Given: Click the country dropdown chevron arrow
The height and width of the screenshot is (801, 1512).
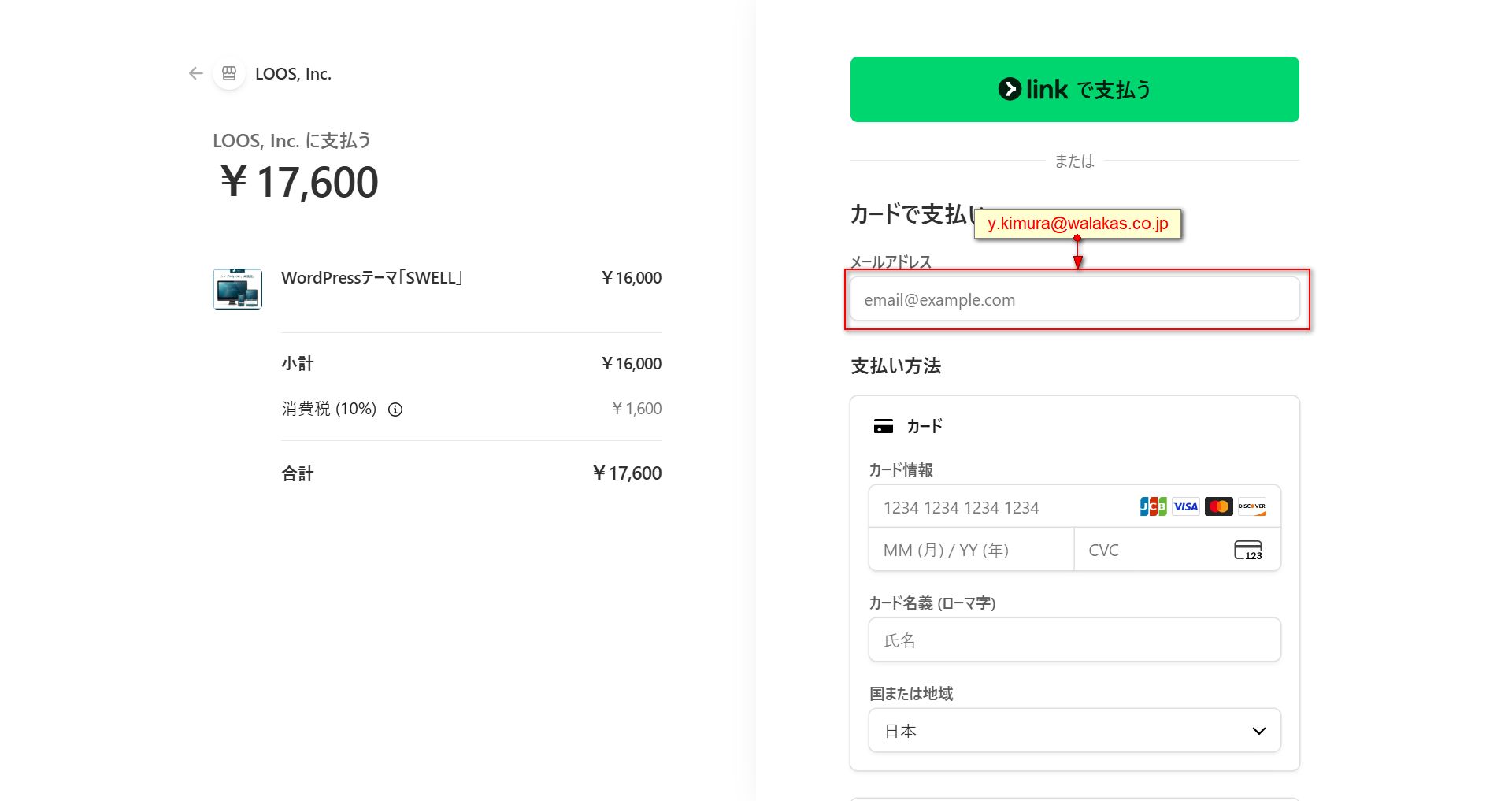Looking at the screenshot, I should coord(1258,731).
